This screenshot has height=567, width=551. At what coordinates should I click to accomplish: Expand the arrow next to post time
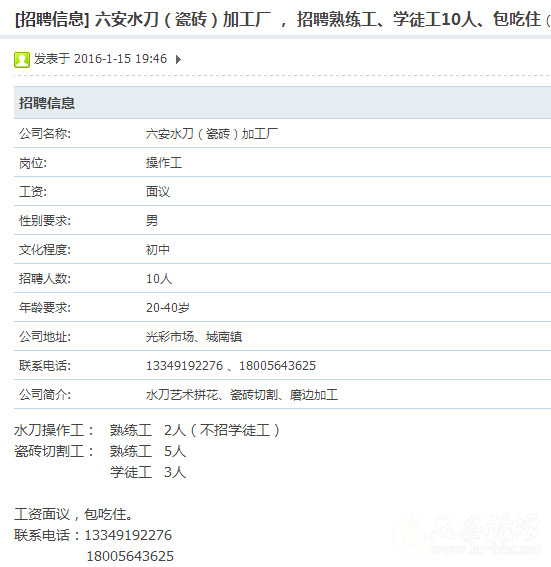pyautogui.click(x=178, y=59)
